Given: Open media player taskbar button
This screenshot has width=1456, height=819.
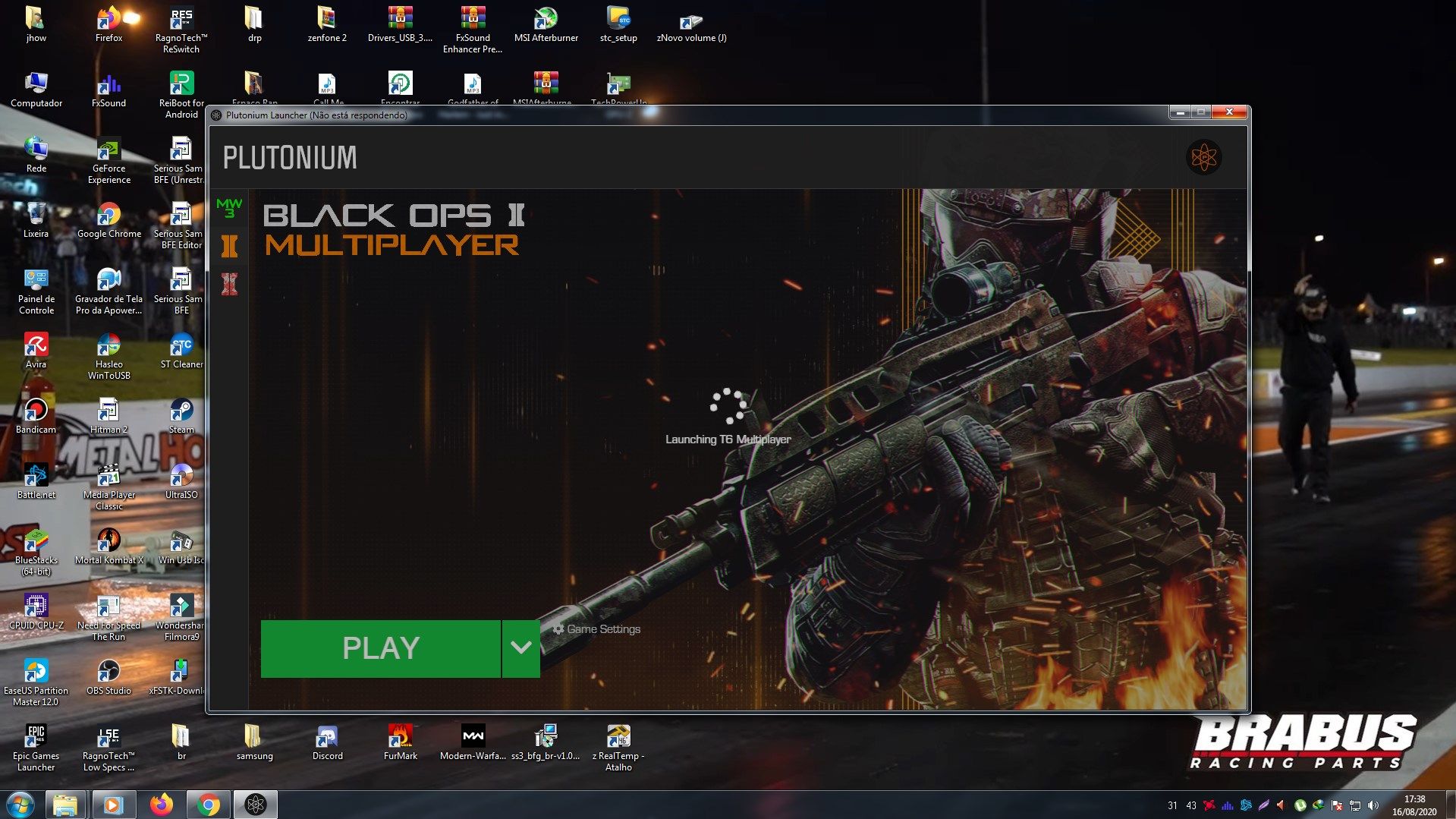Looking at the screenshot, I should click(x=112, y=805).
